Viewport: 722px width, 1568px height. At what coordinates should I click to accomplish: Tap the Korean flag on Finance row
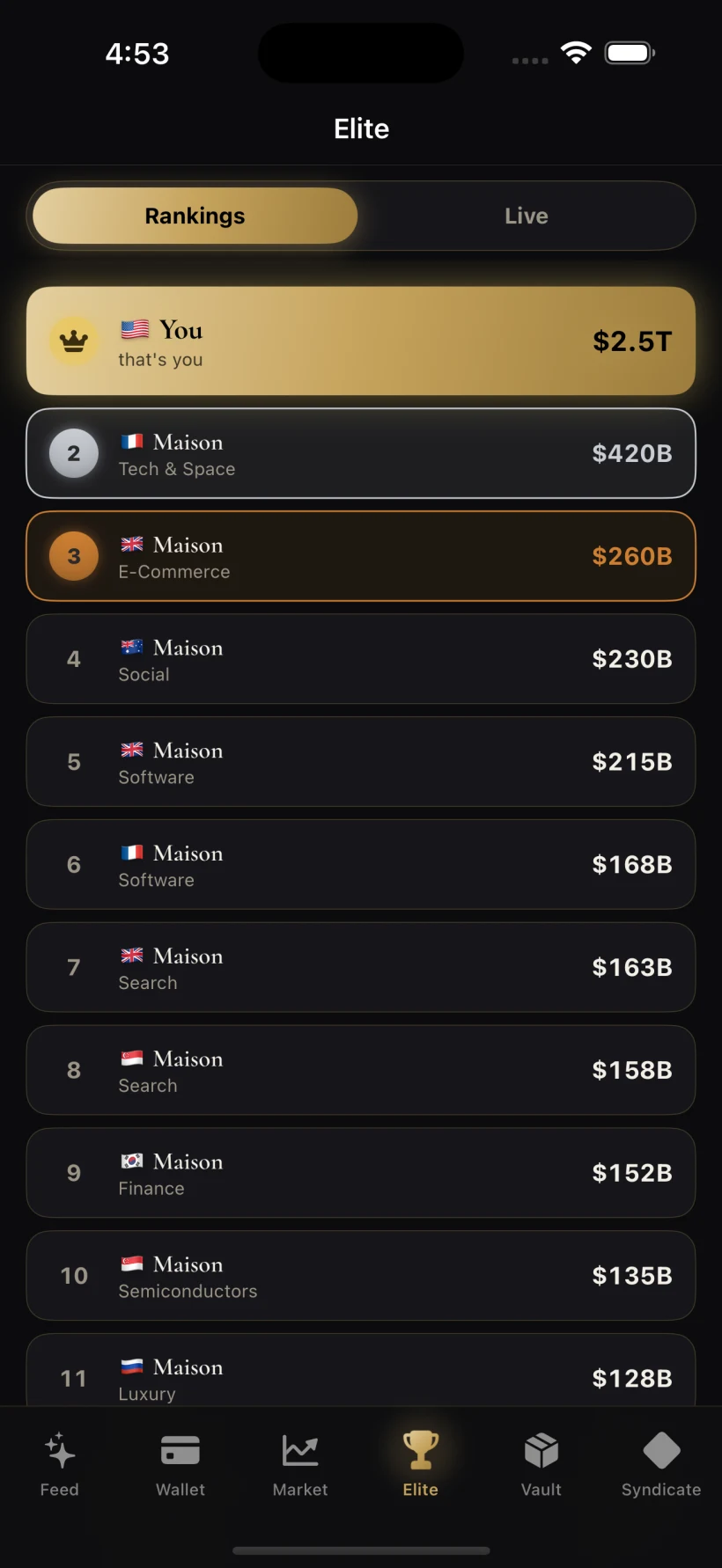(x=132, y=1161)
